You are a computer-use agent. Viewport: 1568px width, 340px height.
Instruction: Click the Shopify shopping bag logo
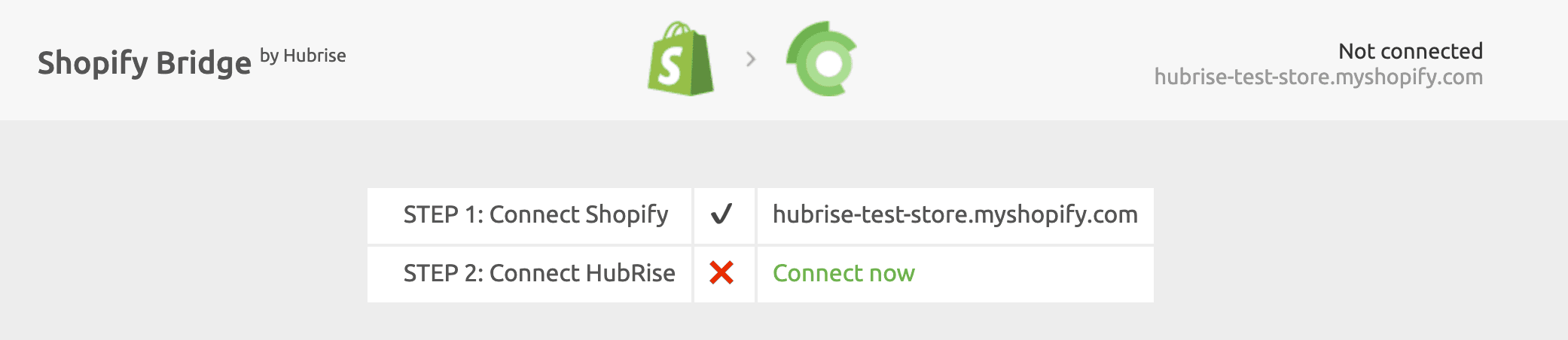(681, 59)
